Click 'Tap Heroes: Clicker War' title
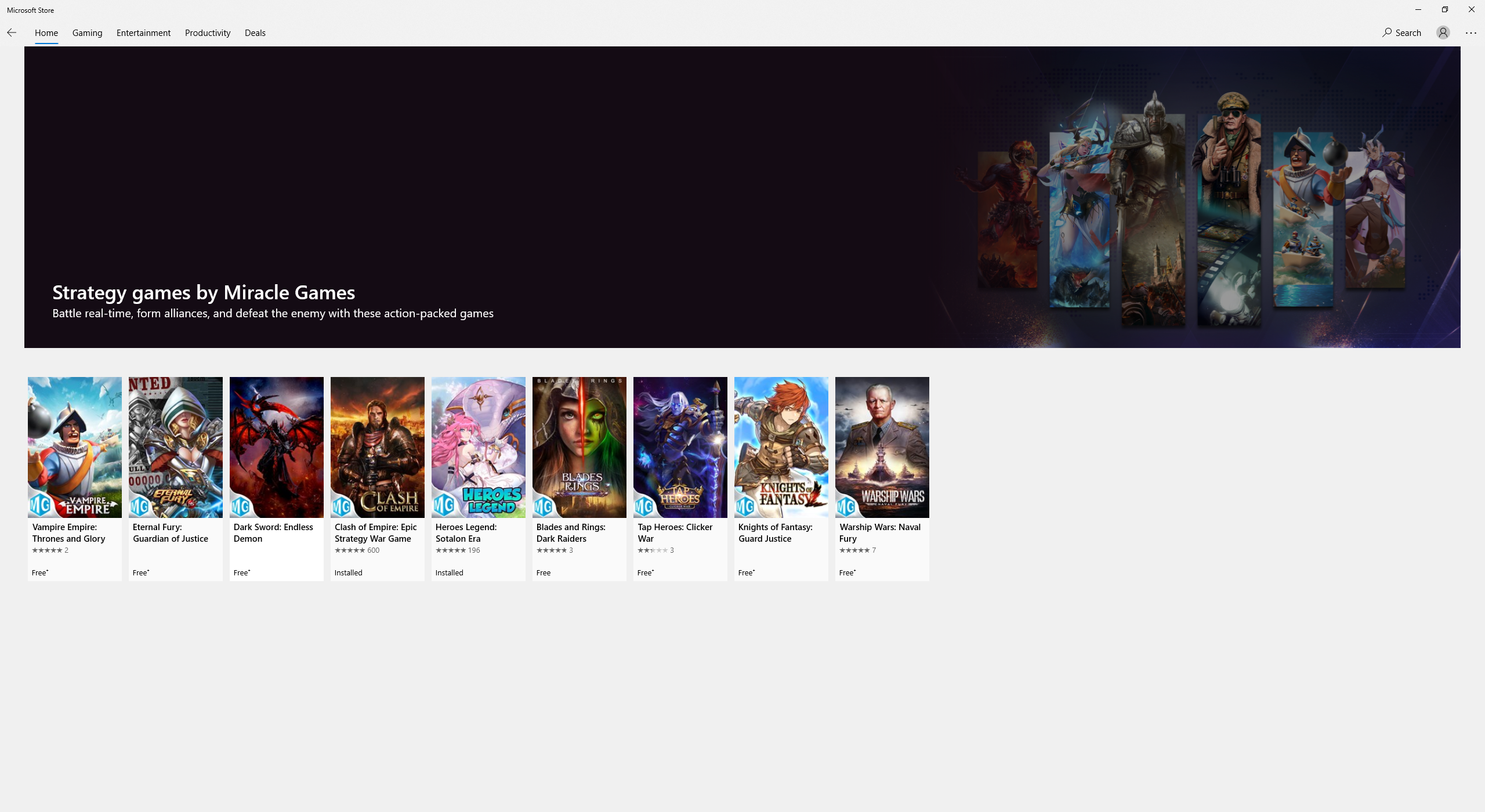1485x812 pixels. (x=675, y=532)
